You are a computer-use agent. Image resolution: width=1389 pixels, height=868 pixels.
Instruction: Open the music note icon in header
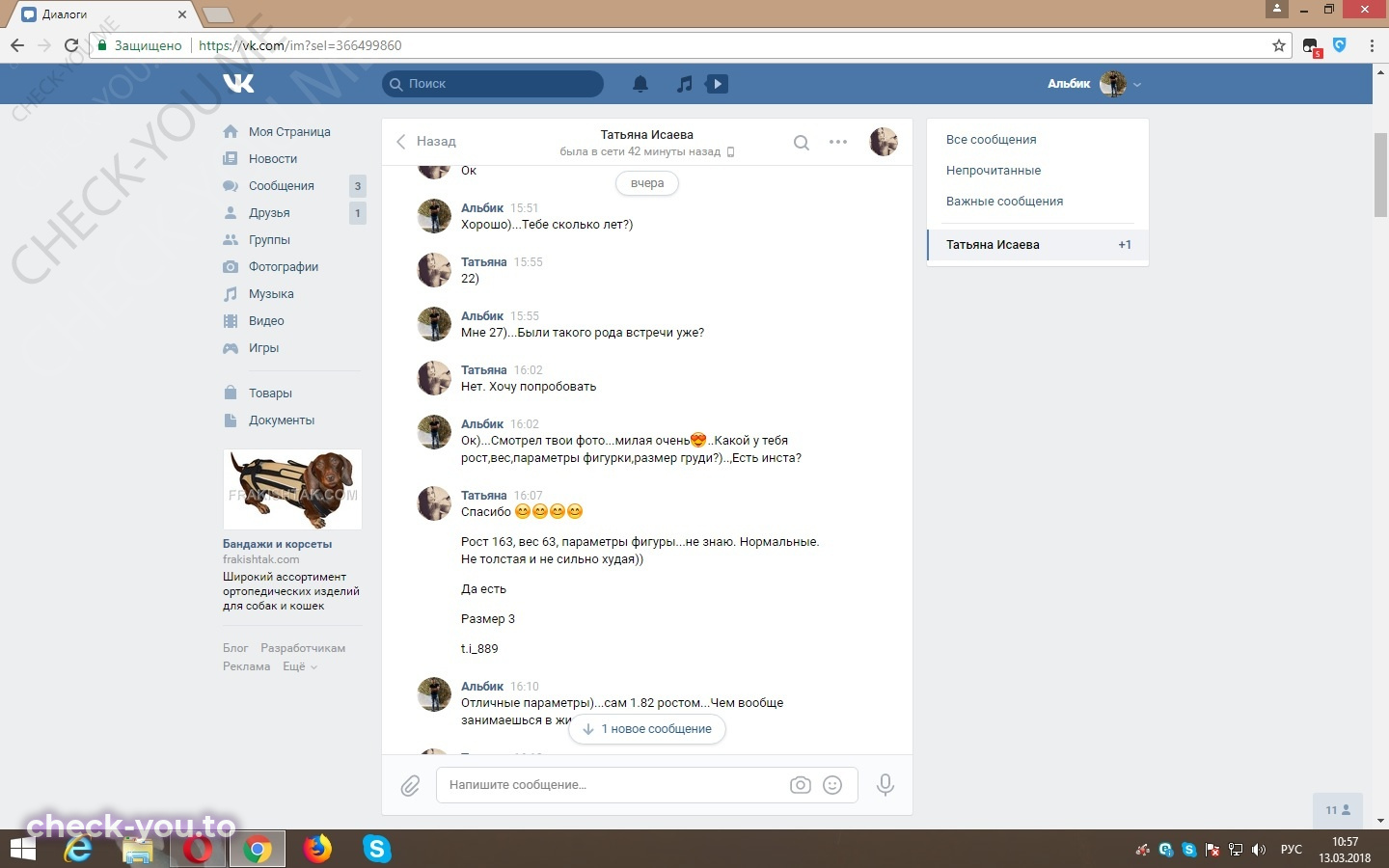tap(684, 84)
